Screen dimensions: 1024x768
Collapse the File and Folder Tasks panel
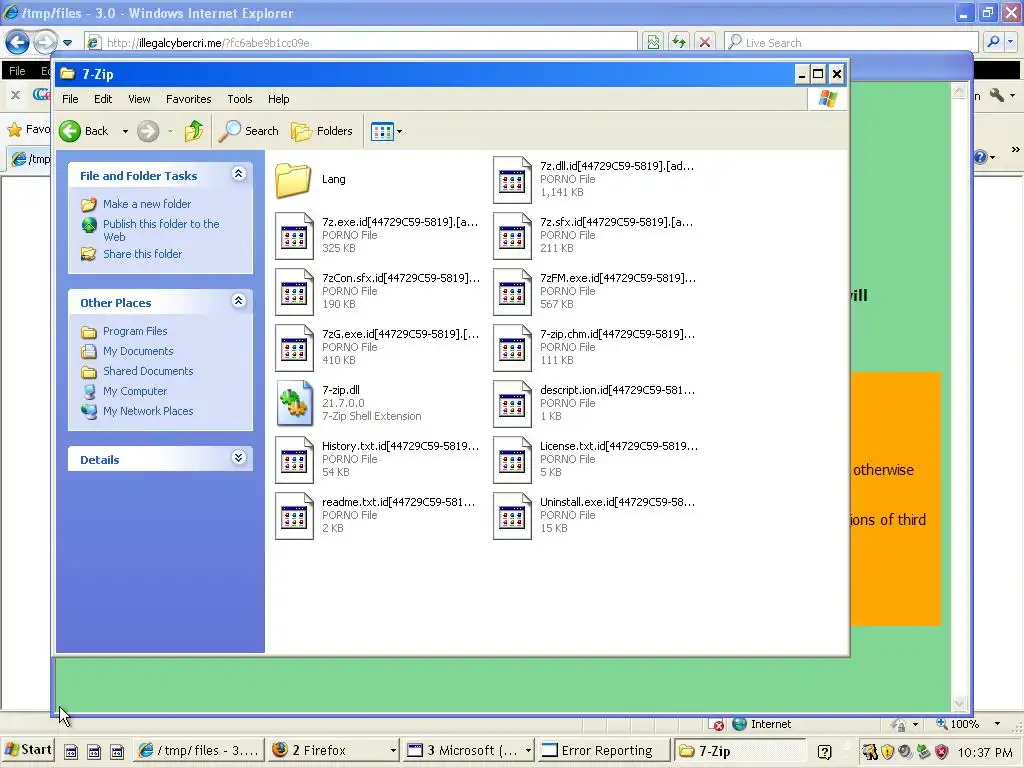[238, 174]
